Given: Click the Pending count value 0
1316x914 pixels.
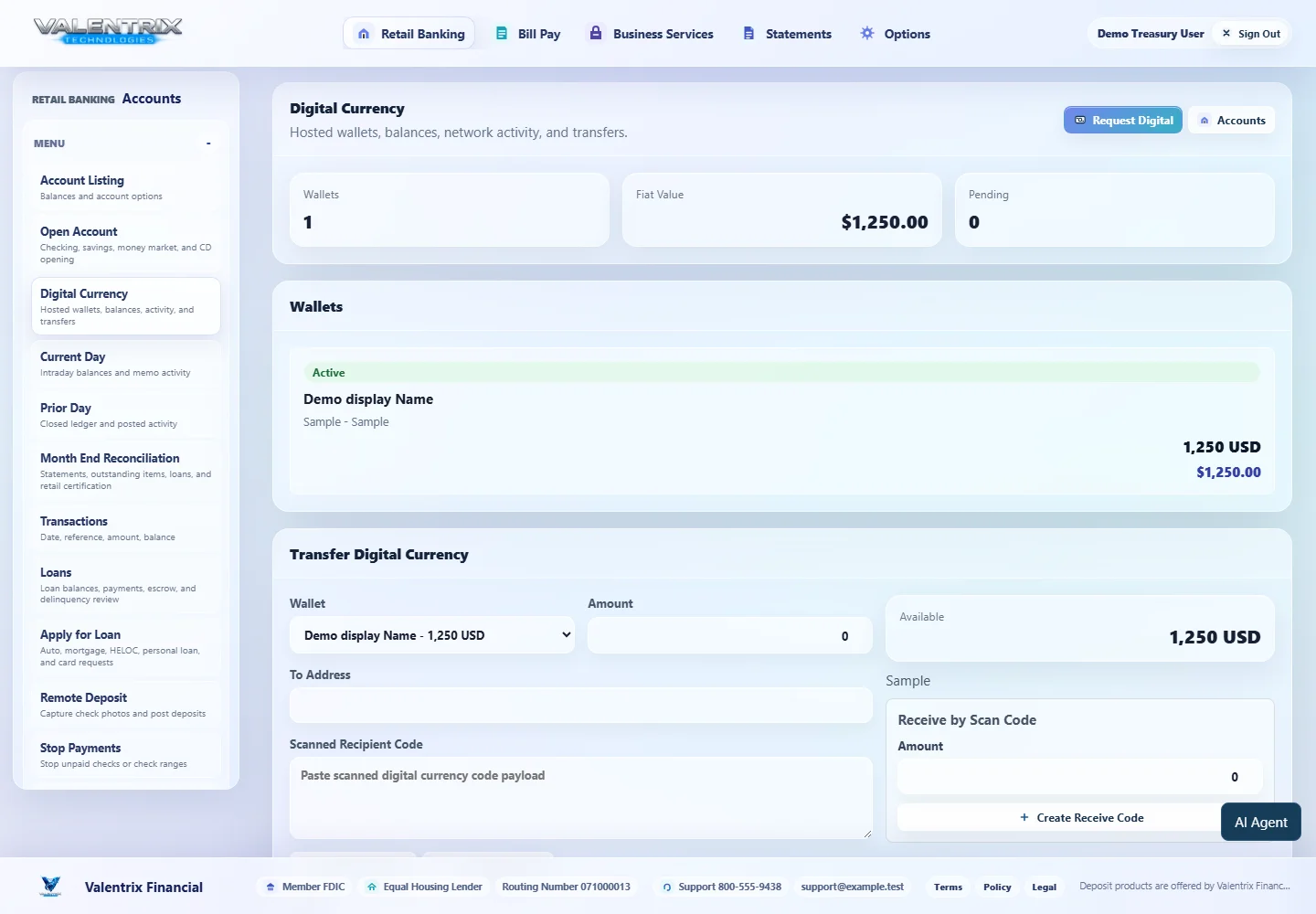Looking at the screenshot, I should coord(974,222).
